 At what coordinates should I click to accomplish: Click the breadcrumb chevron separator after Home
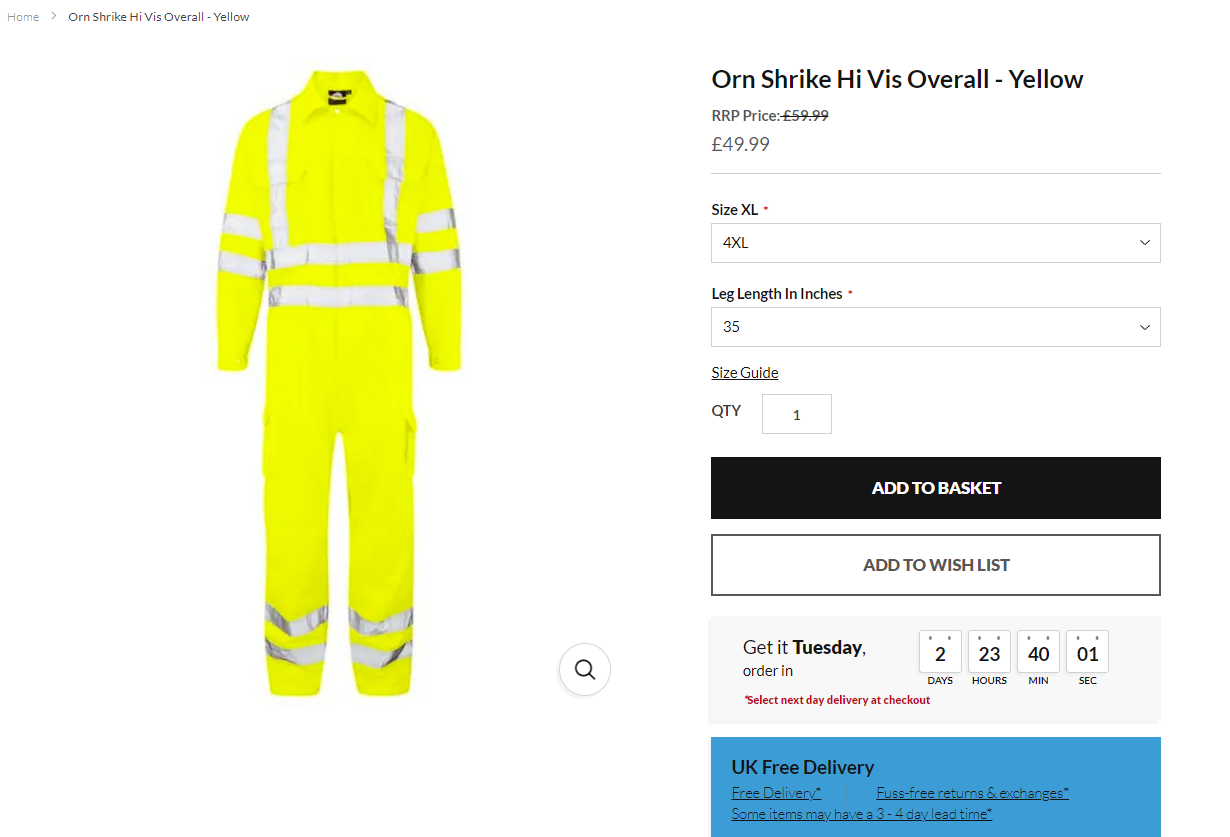tap(54, 17)
